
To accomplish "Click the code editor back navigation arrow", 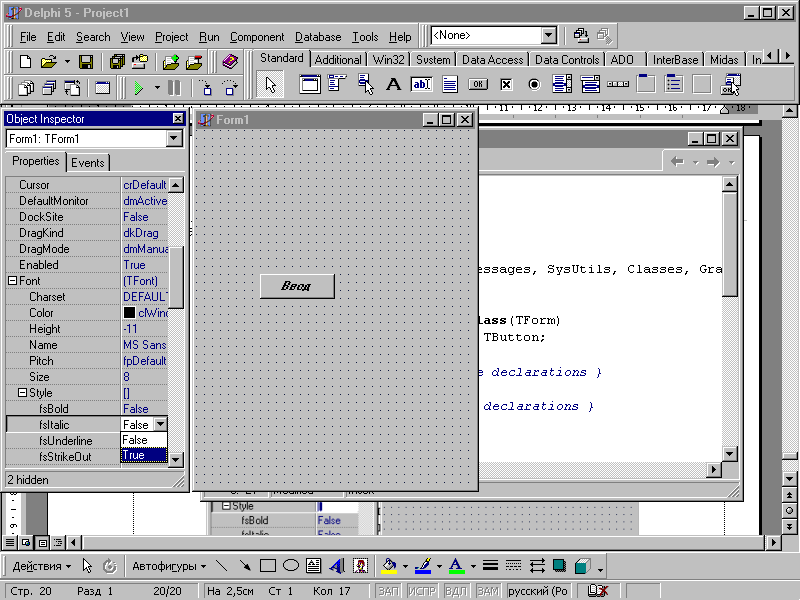I will [678, 162].
